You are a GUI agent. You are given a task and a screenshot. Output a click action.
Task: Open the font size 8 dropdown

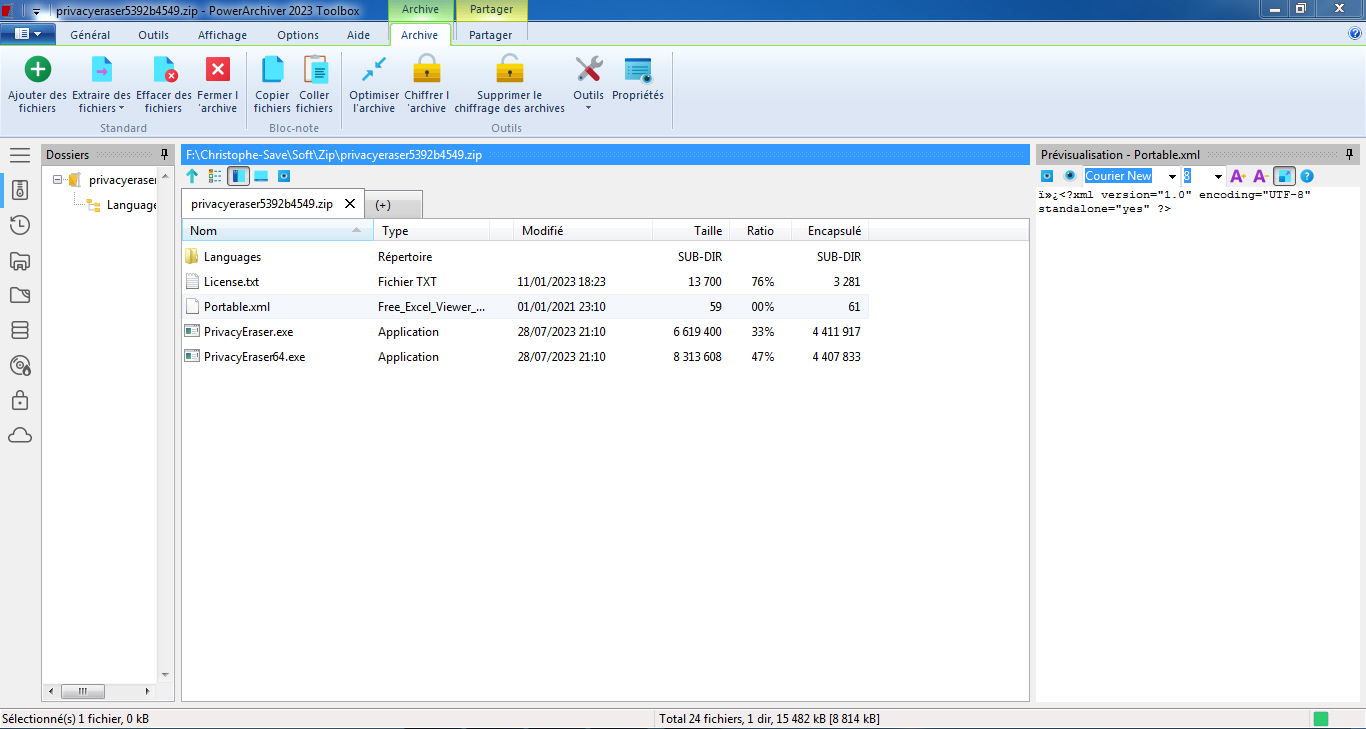(1218, 176)
